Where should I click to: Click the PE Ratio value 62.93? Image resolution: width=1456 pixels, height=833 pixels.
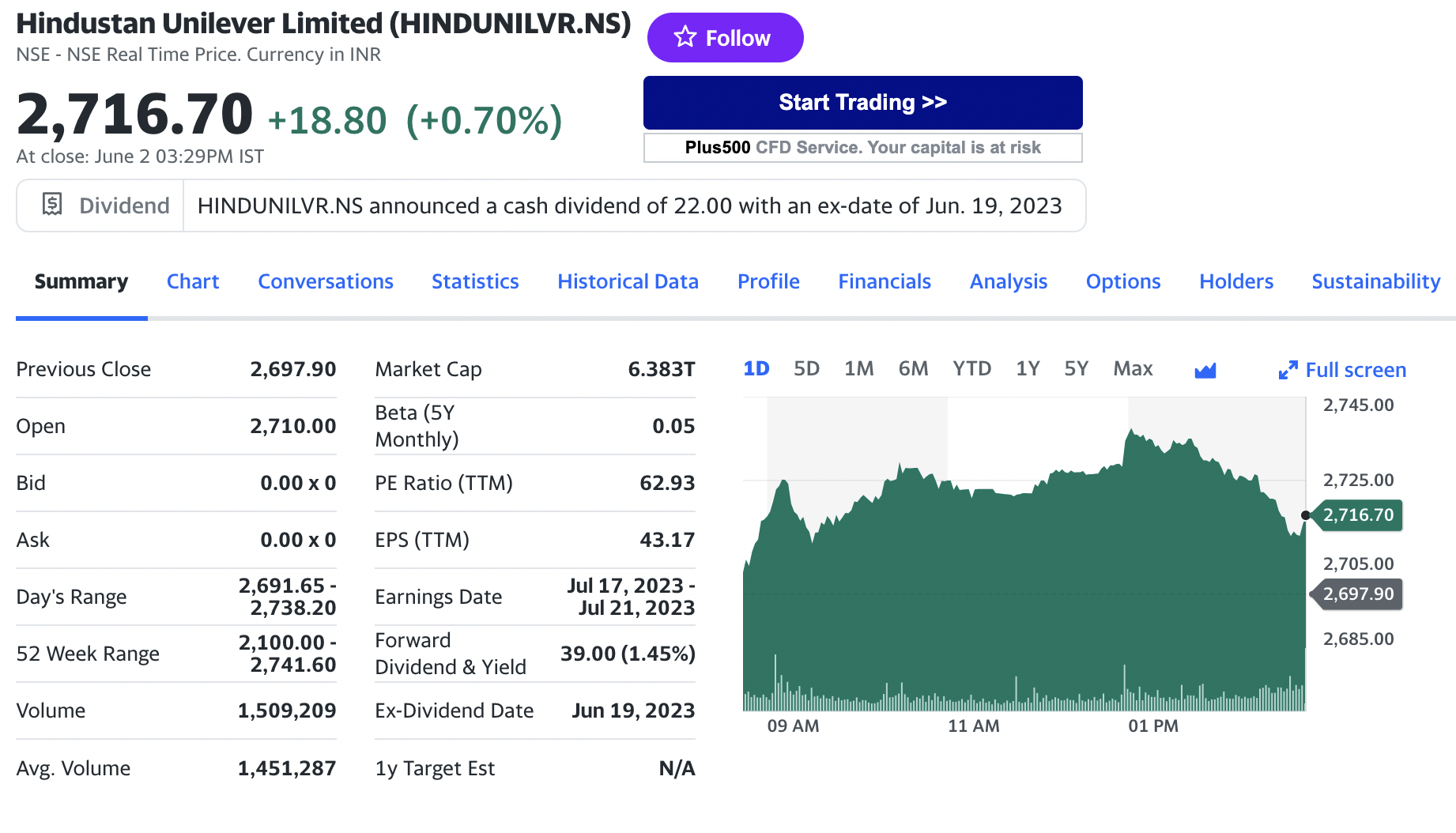coord(667,483)
